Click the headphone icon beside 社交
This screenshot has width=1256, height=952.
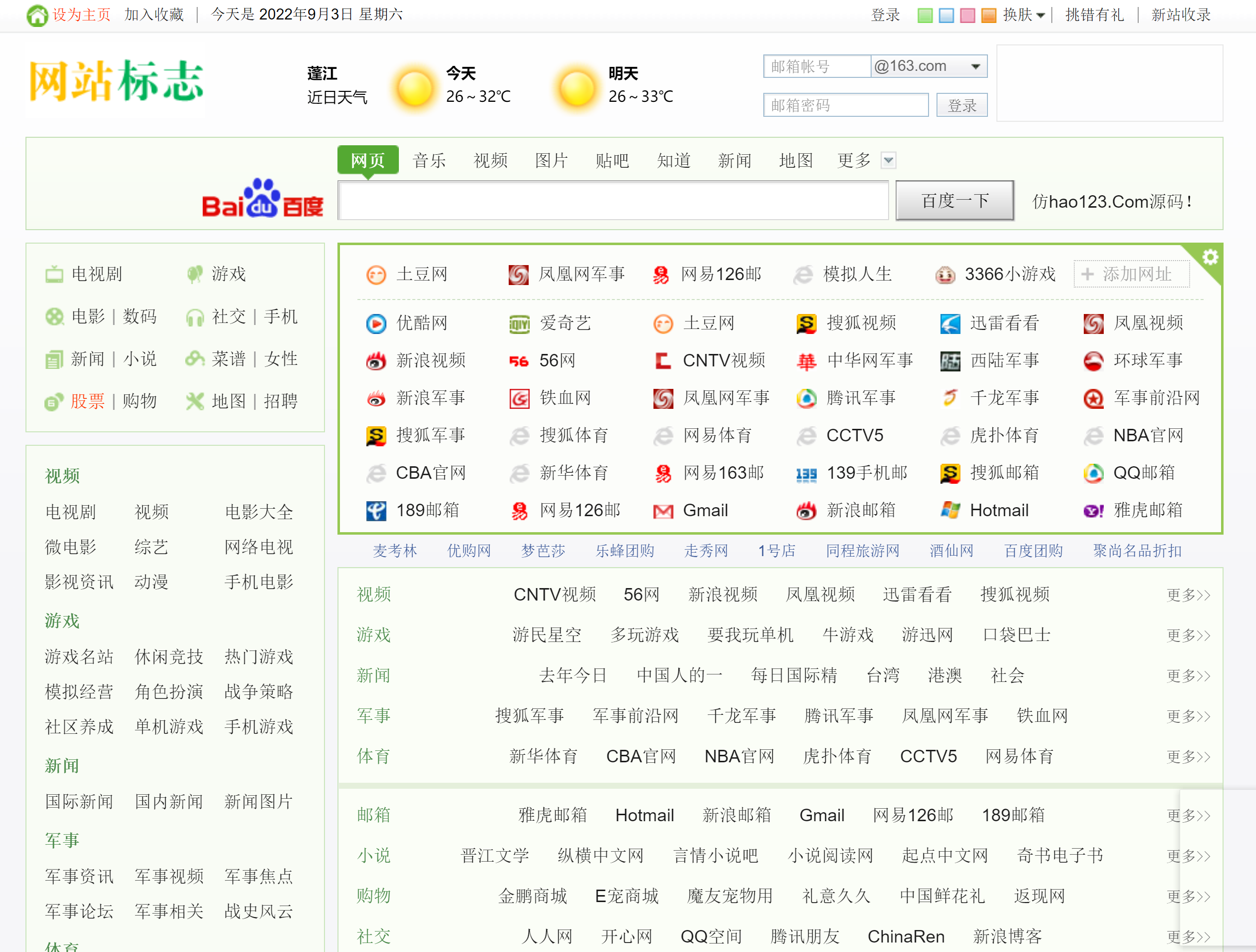195,317
